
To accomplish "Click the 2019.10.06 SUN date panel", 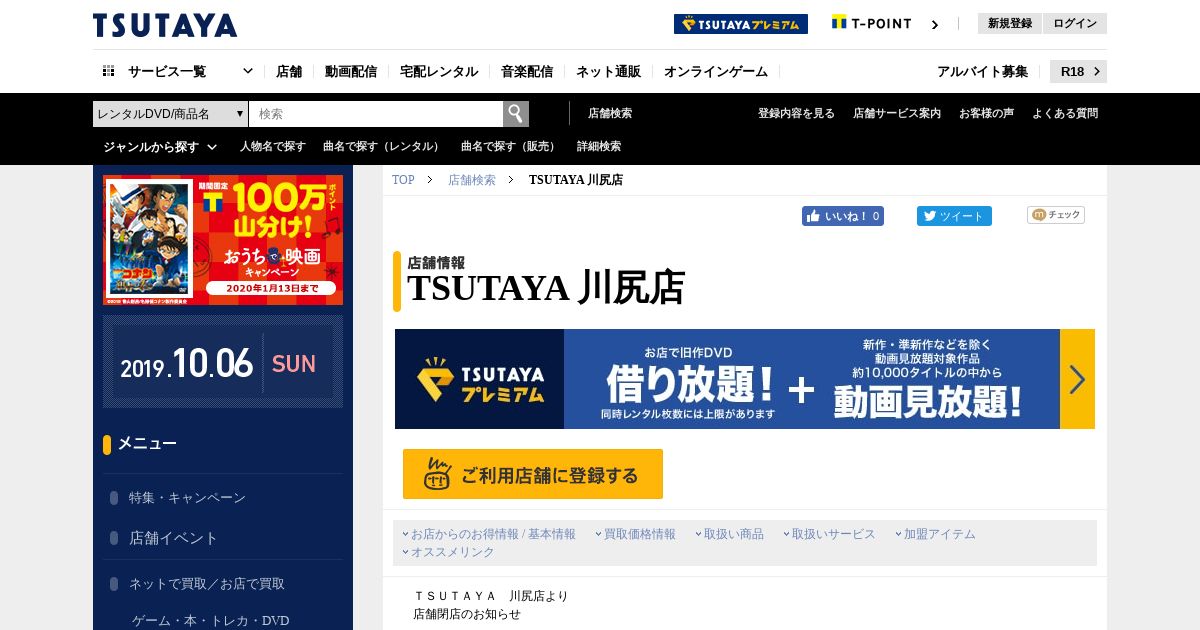I will 223,362.
